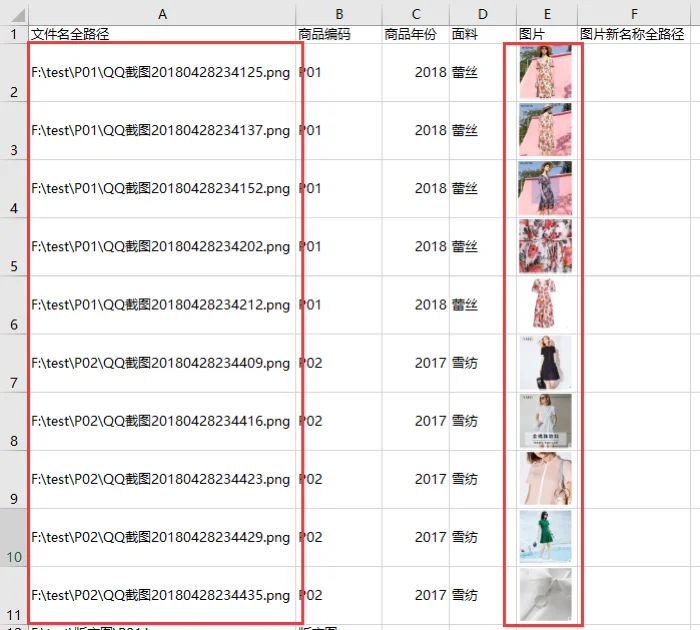Select row 9 header
700x630 pixels.
coord(14,480)
